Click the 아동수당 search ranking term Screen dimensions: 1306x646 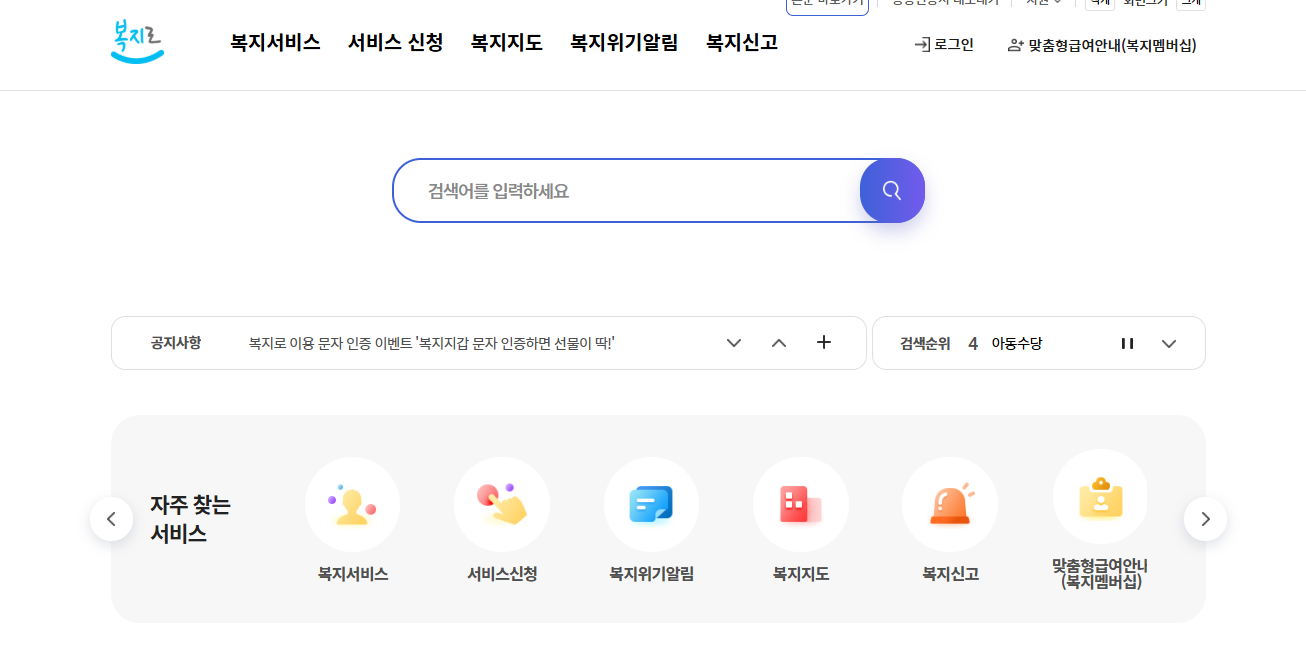[1017, 343]
